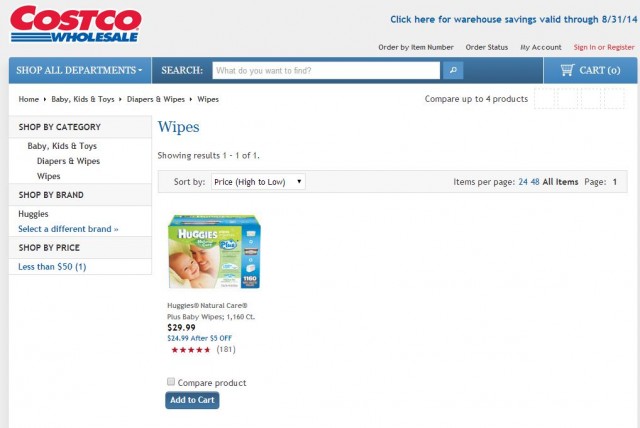Viewport: 640px width, 428px height.
Task: Focus the search text field
Action: [x=326, y=71]
